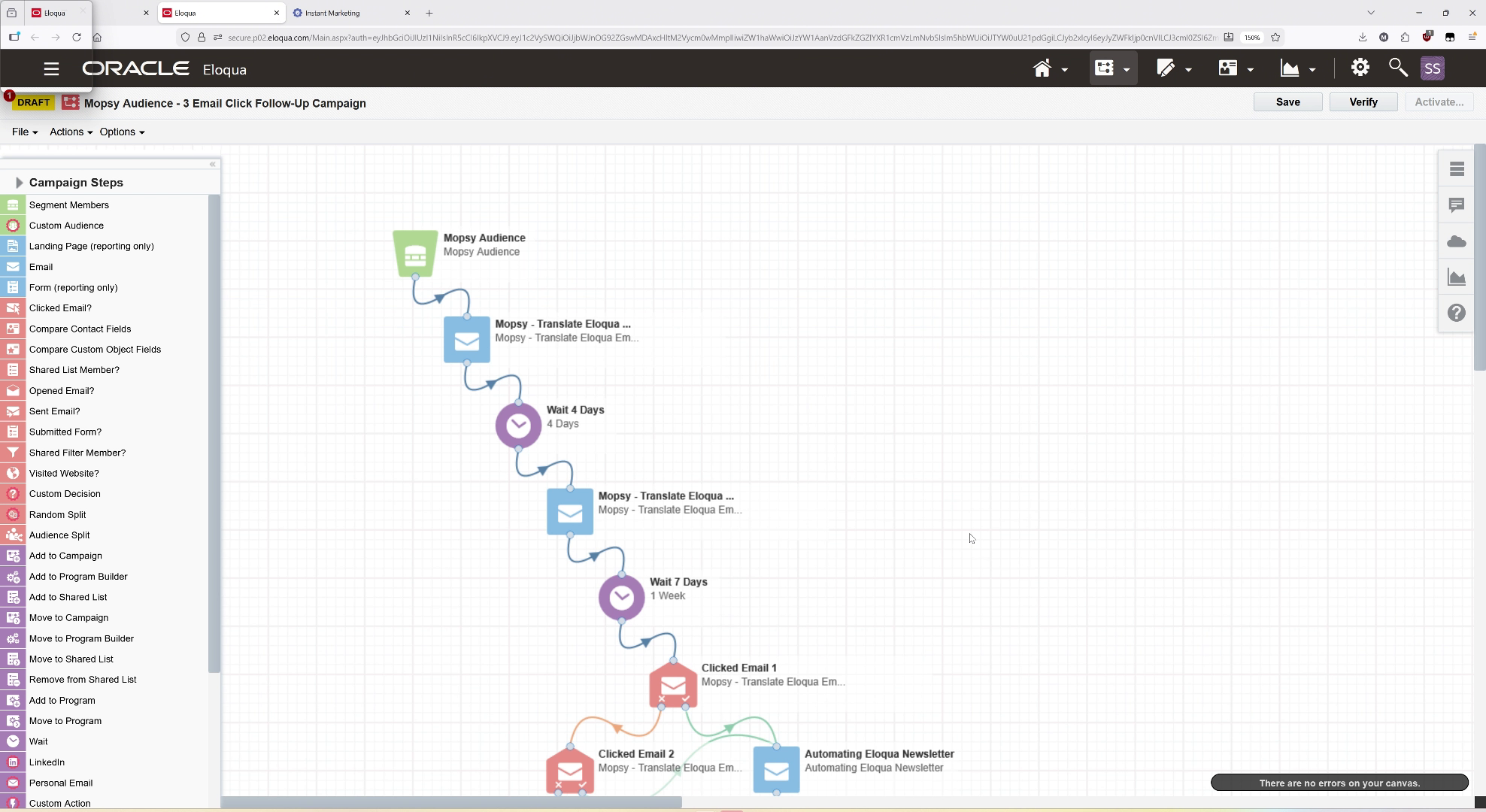Click the DRAFT status badge
The image size is (1486, 812).
click(33, 102)
